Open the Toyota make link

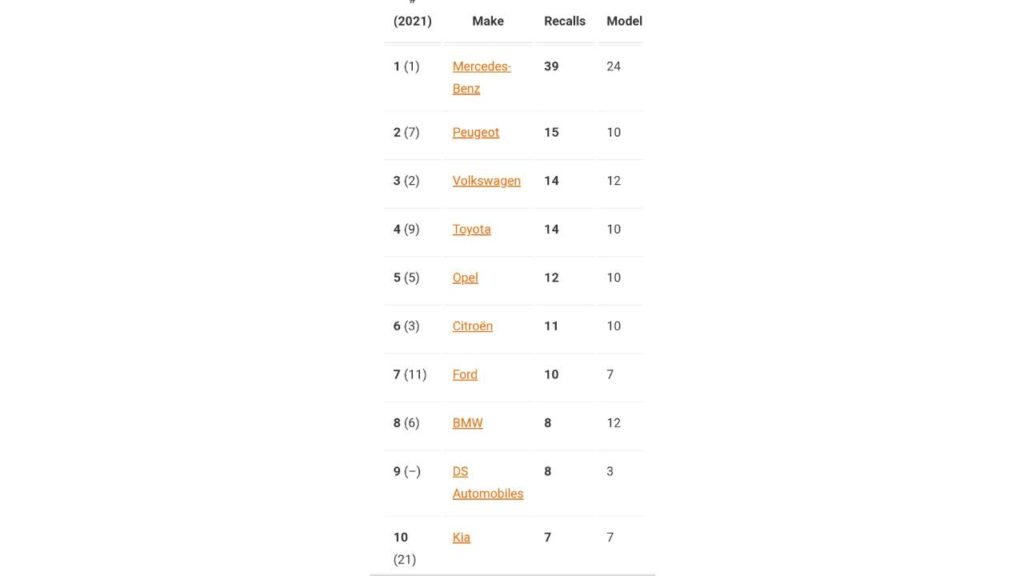pyautogui.click(x=471, y=229)
